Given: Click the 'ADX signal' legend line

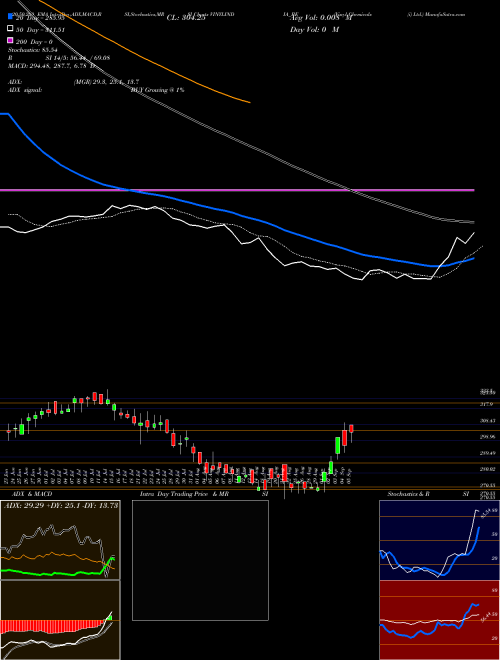Looking at the screenshot, I should point(96,90).
